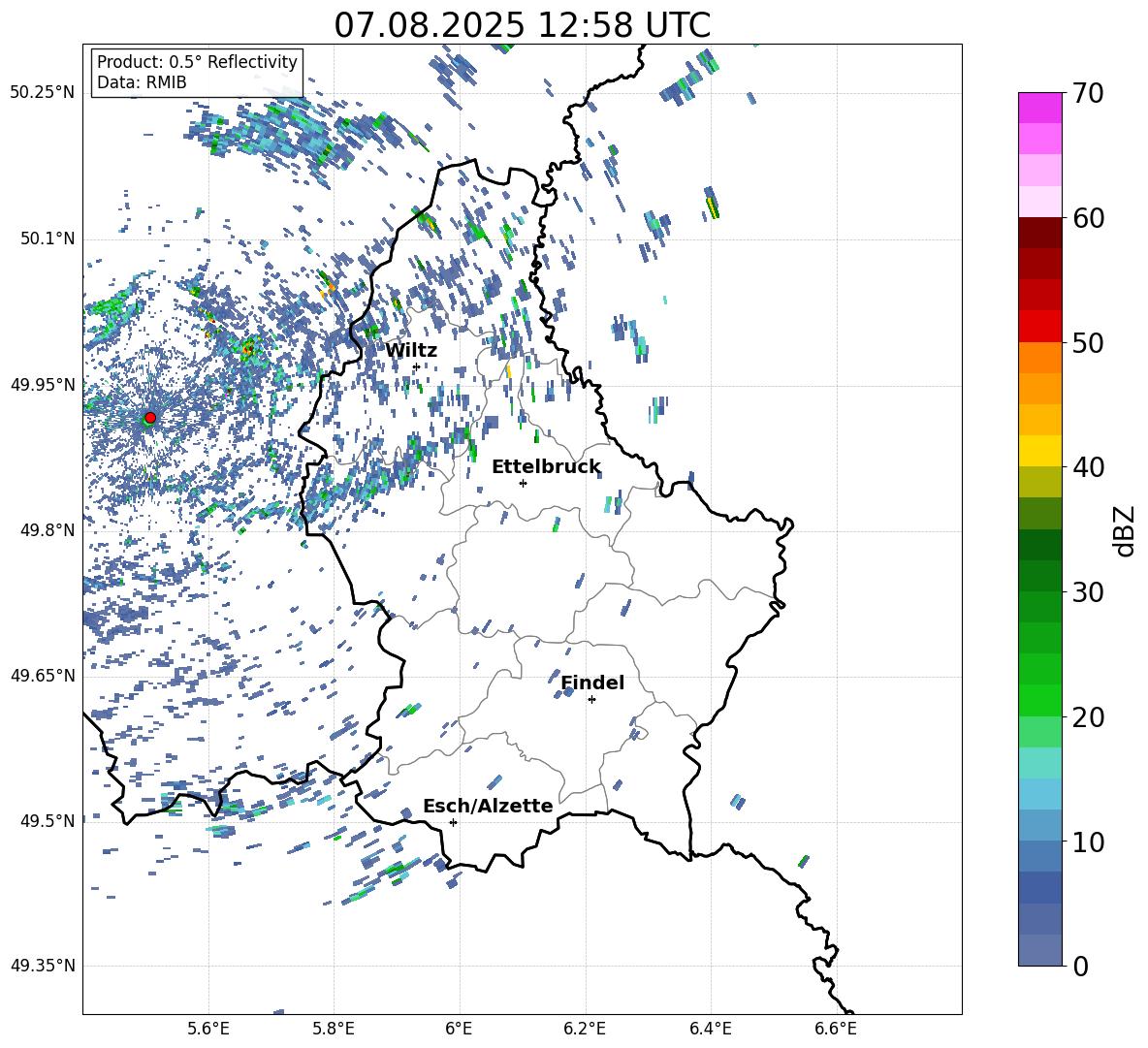This screenshot has height=1048, width=1148.
Task: Click the title 07.08.2025 12:58 UTC
Action: click(x=522, y=25)
